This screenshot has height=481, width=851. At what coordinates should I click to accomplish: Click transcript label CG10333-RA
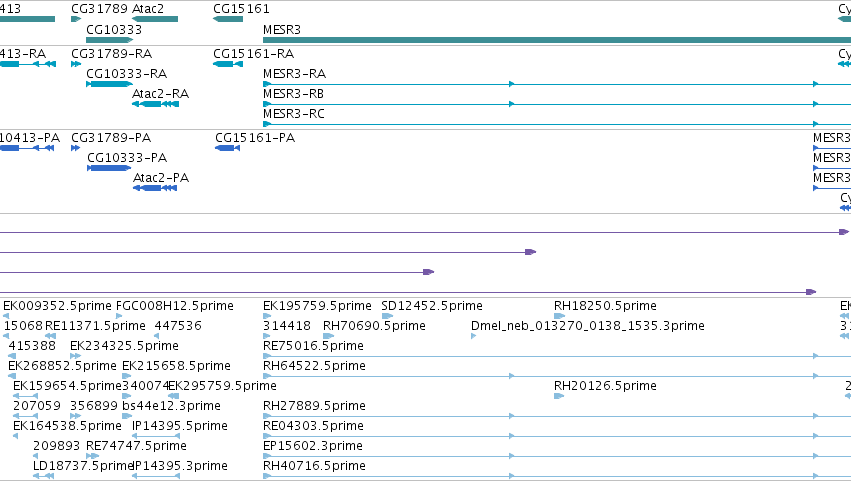(x=126, y=74)
